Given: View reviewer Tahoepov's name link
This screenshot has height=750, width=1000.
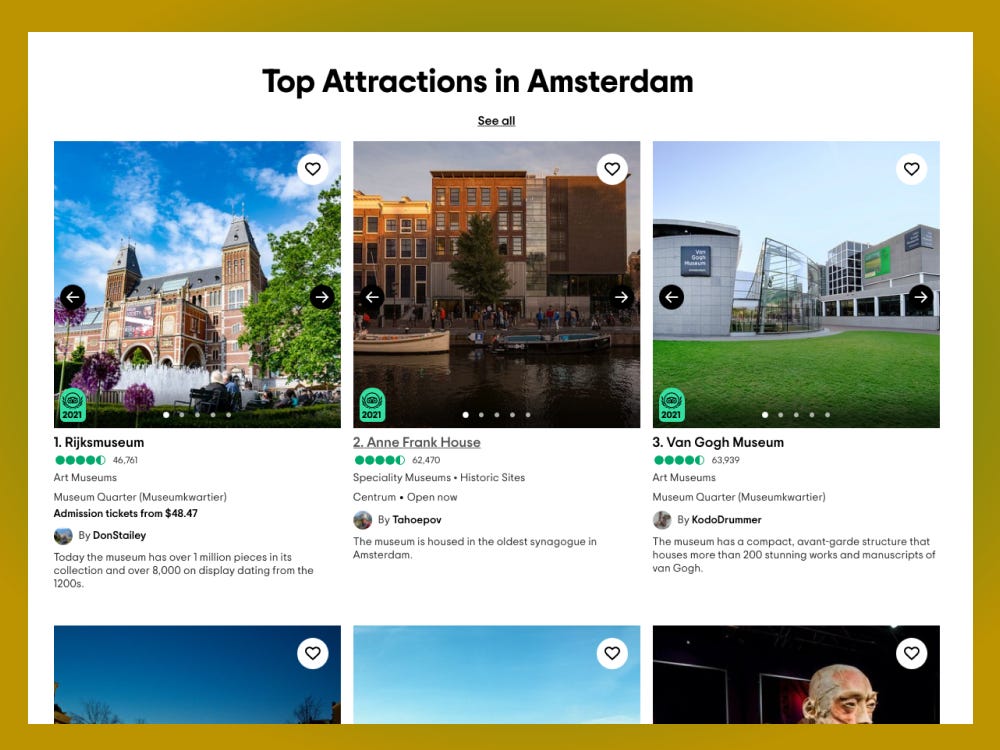Looking at the screenshot, I should 416,520.
